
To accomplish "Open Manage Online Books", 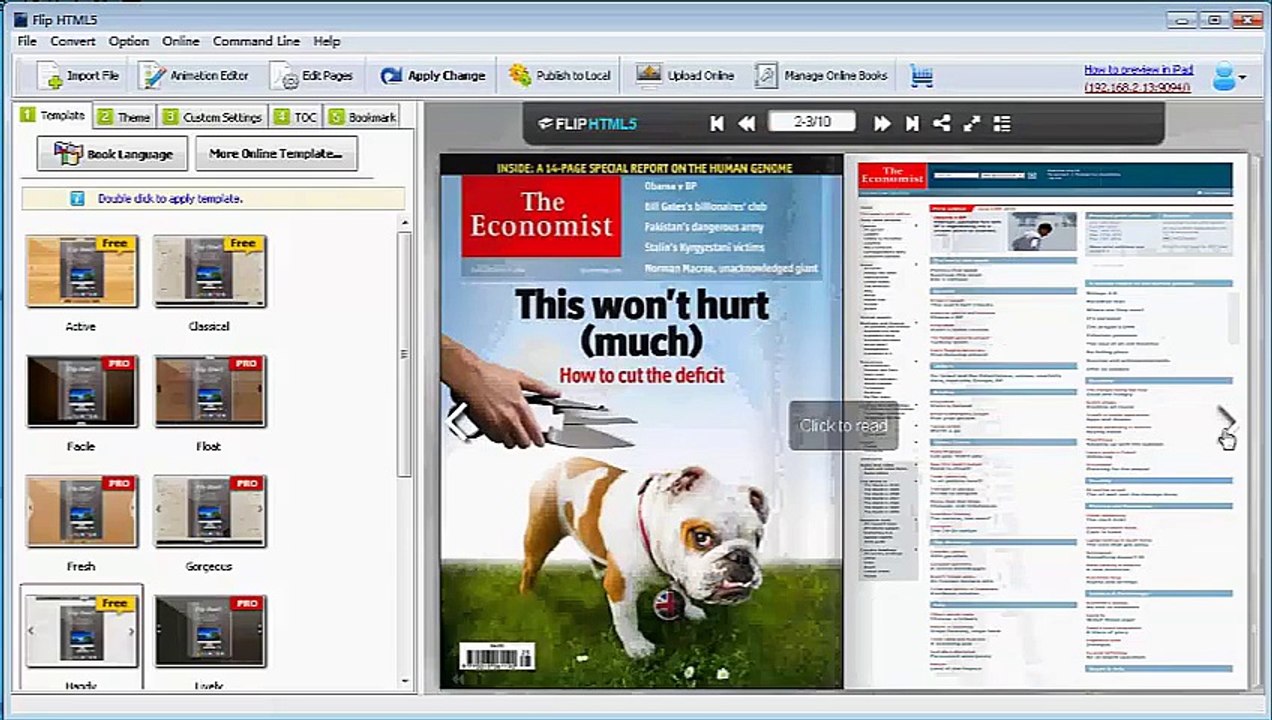I will (821, 75).
